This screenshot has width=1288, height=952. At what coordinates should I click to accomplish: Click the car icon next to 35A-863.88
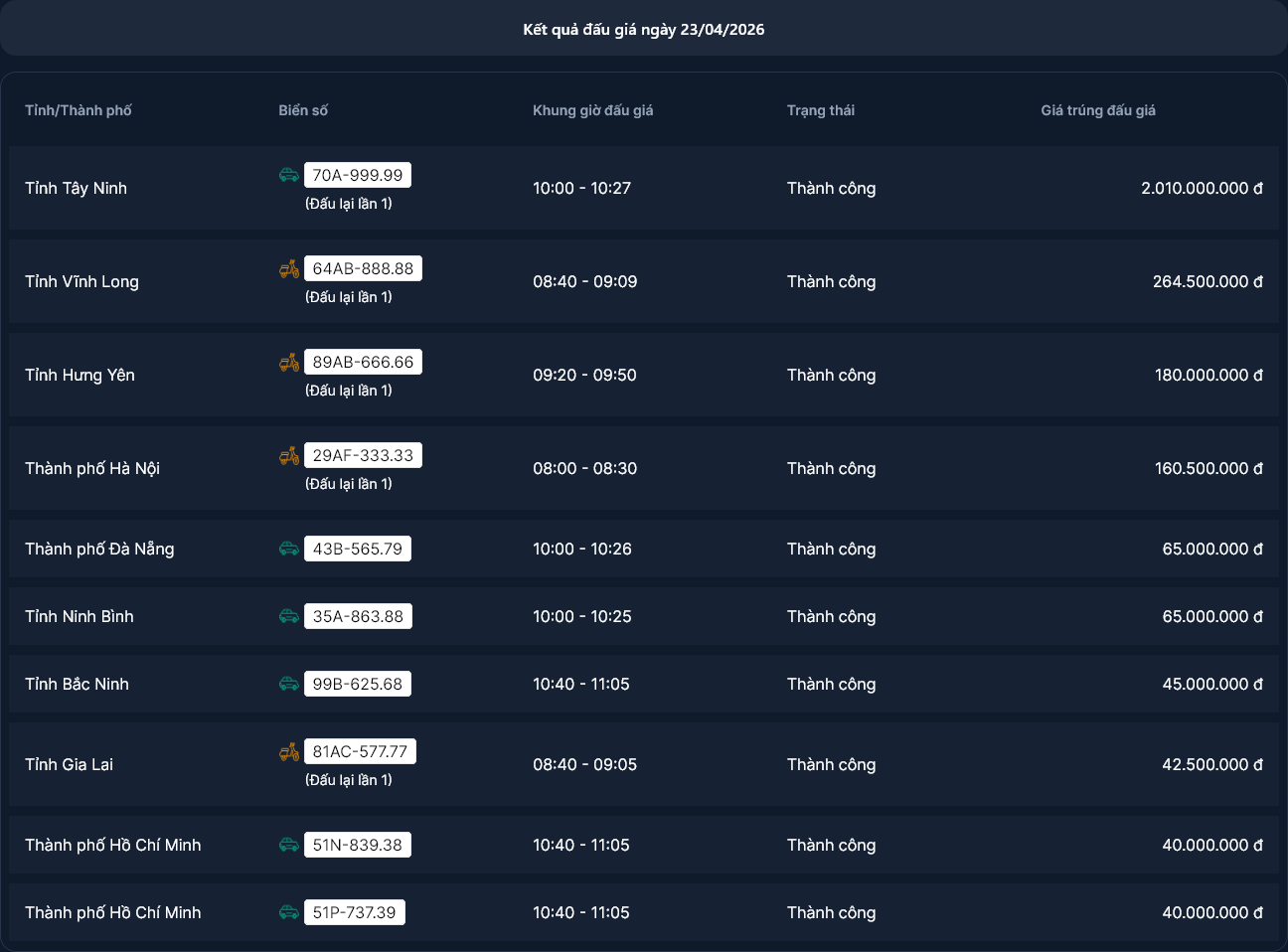tap(289, 616)
